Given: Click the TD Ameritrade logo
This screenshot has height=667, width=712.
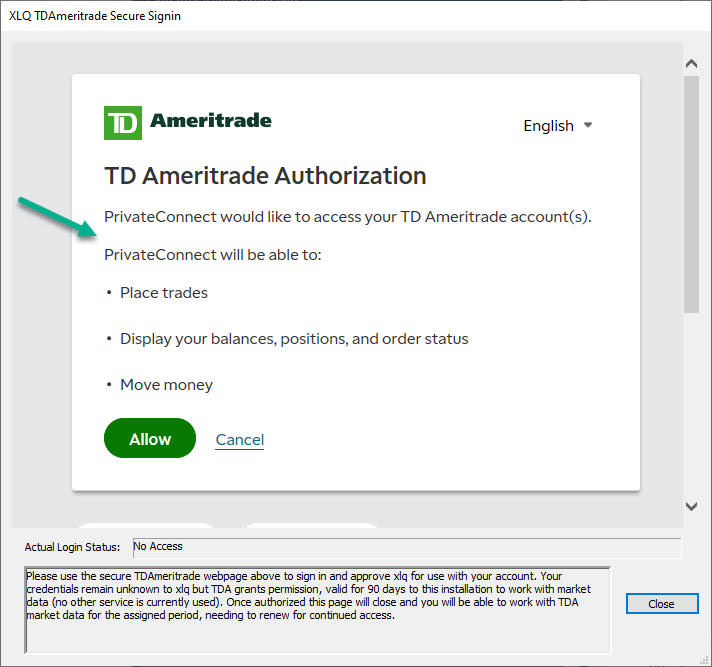Looking at the screenshot, I should [x=188, y=123].
